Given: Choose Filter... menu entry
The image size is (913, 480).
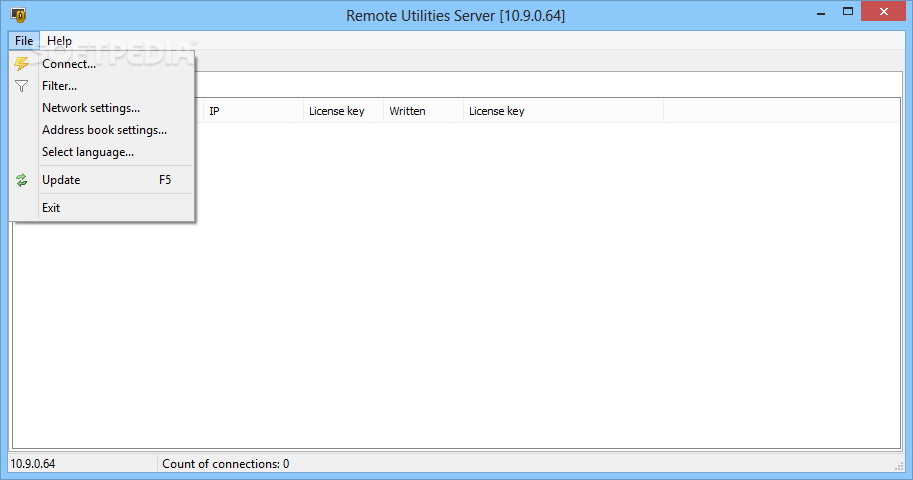Looking at the screenshot, I should tap(102, 86).
